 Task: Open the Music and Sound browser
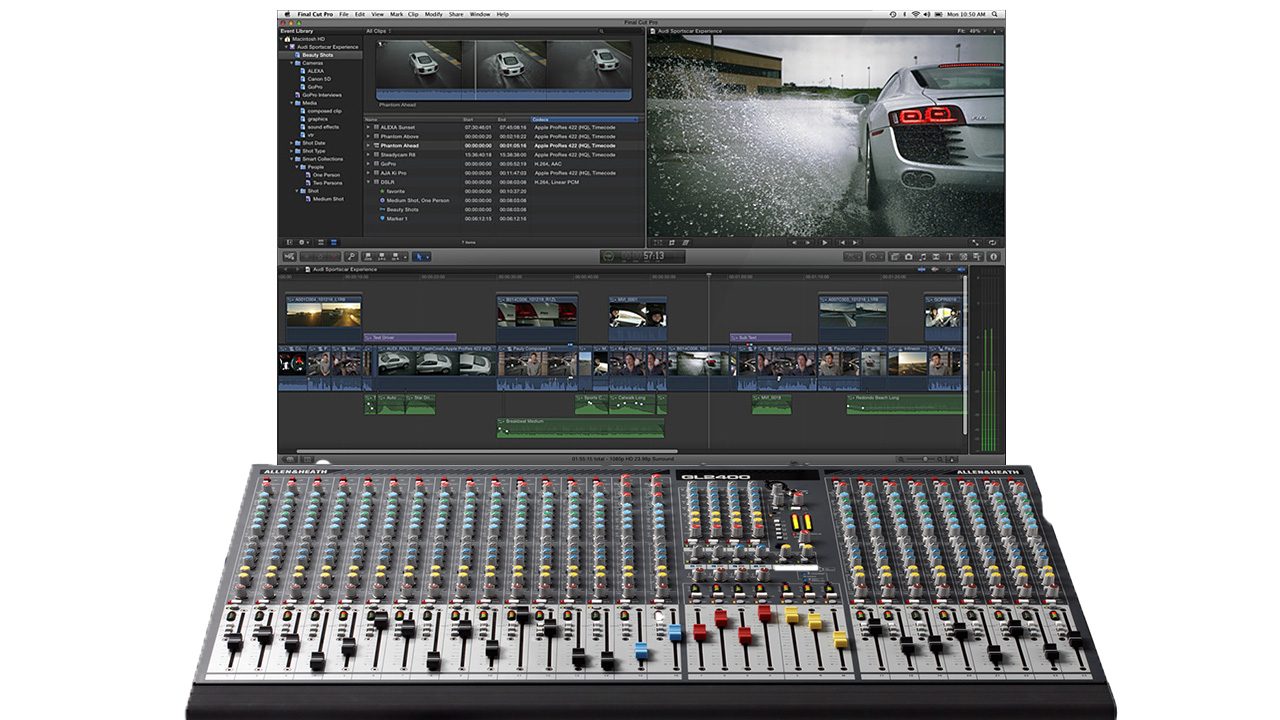pos(922,256)
